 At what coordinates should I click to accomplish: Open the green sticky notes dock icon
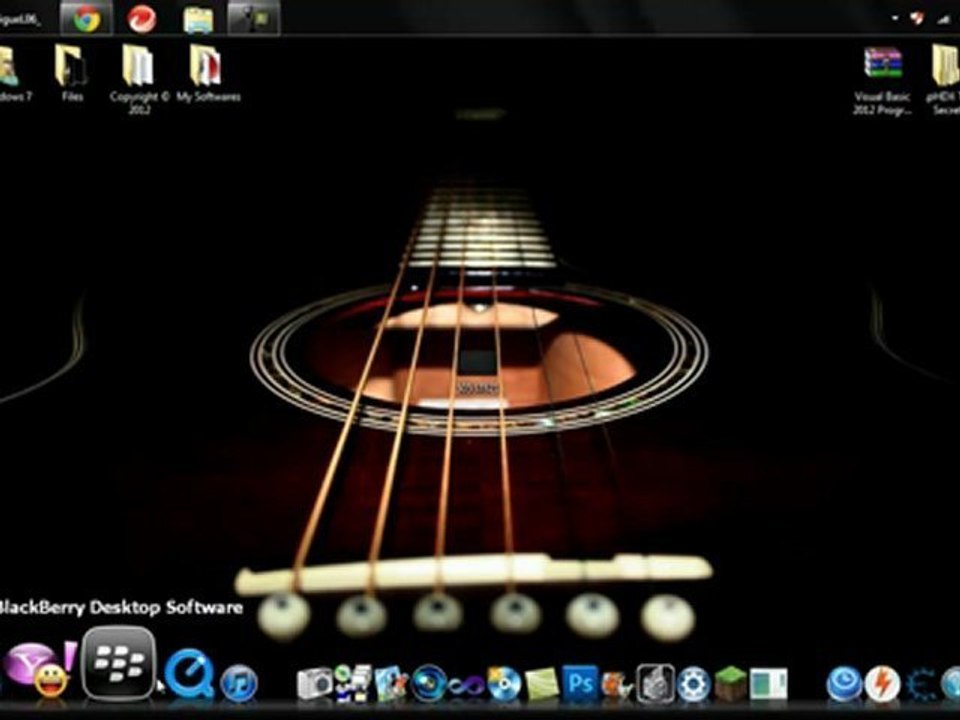tap(542, 684)
